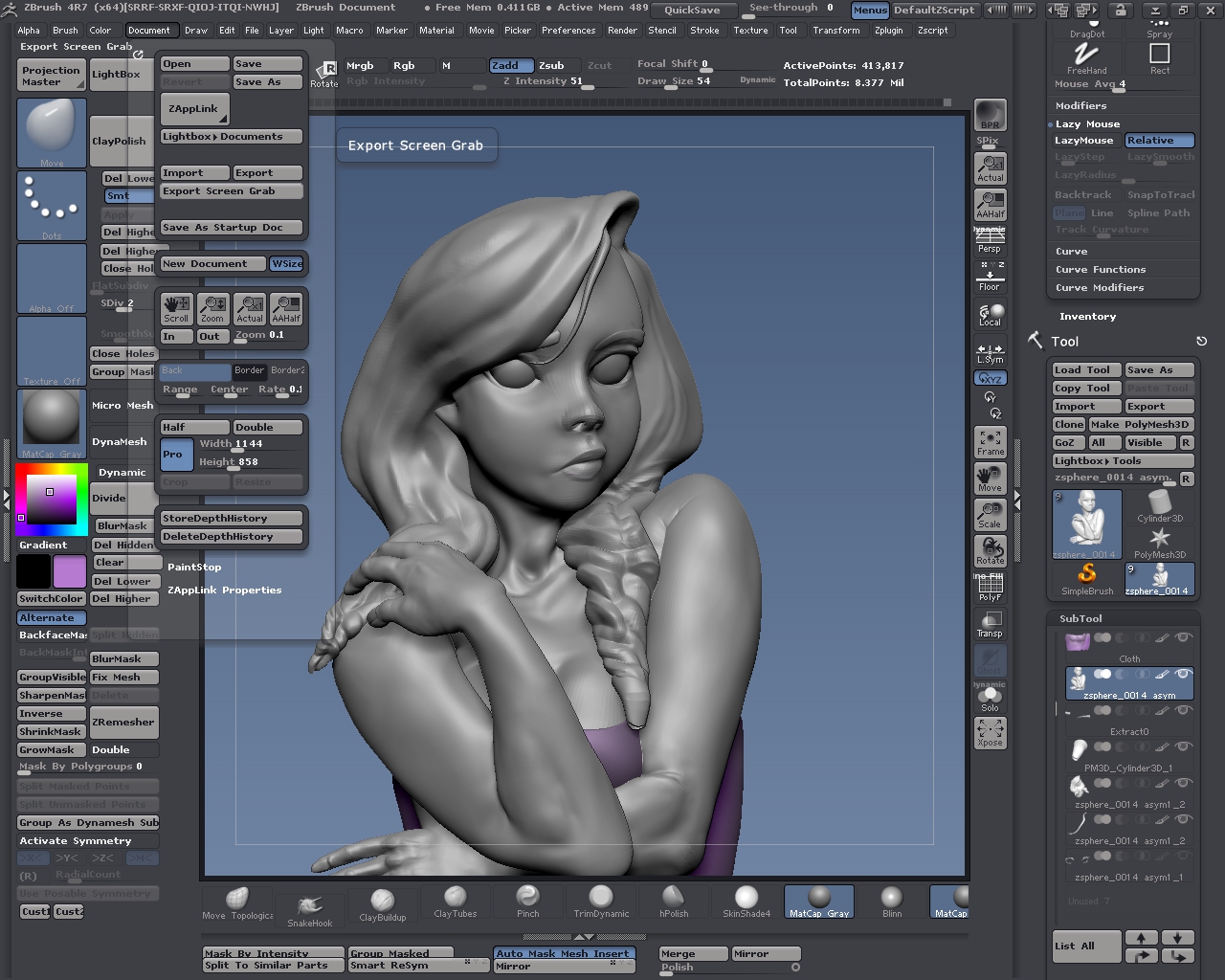
Task: Select the SimpleBrush tool thumbnail
Action: click(1087, 579)
